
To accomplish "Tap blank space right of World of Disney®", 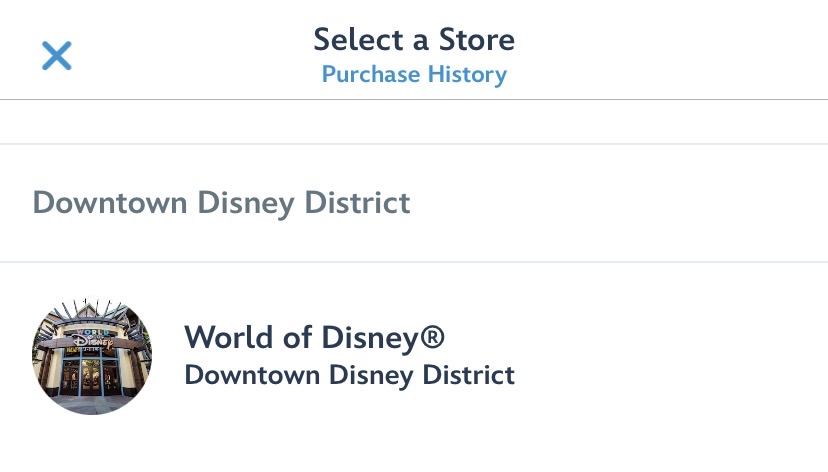I will [x=640, y=338].
